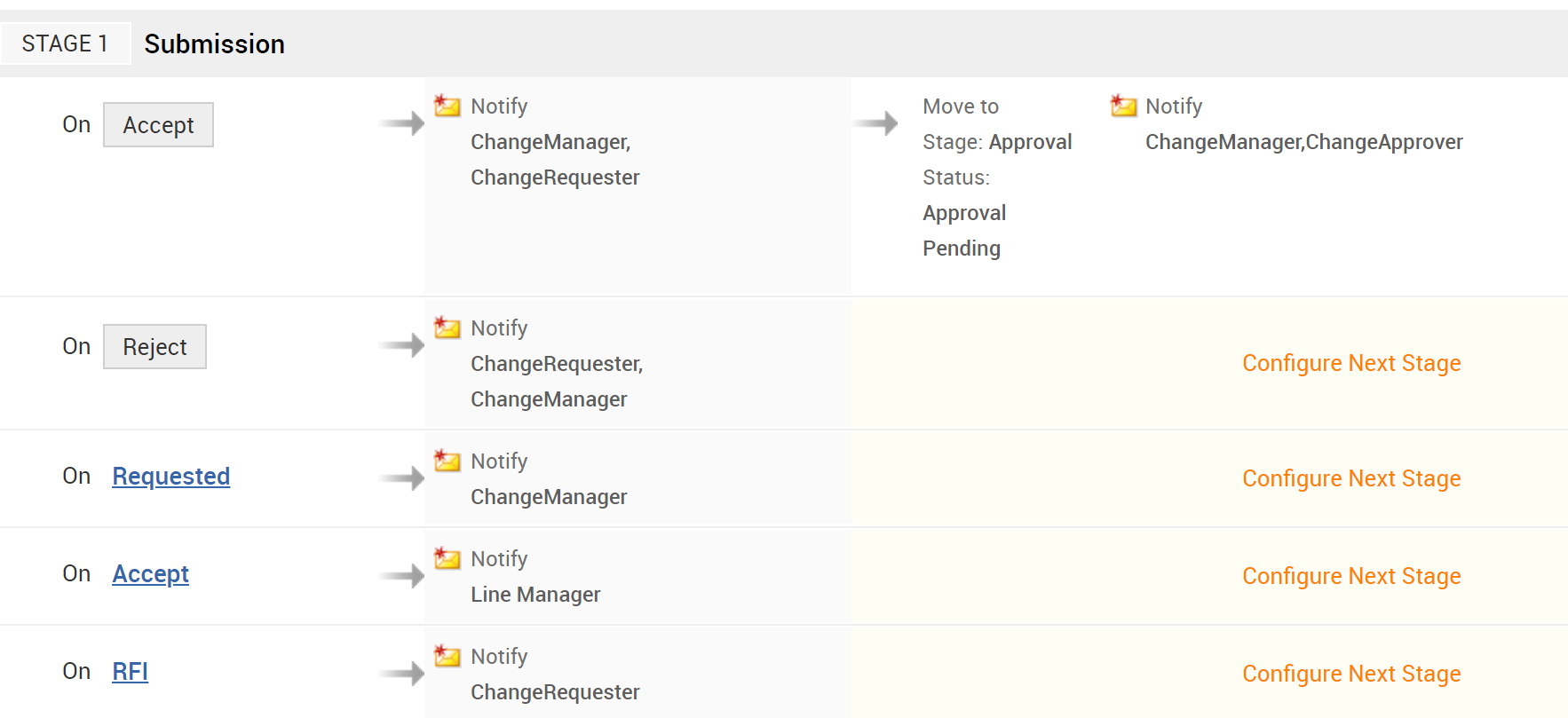Image resolution: width=1568 pixels, height=718 pixels.
Task: Configure Next Stage for the Reject action
Action: pyautogui.click(x=1350, y=363)
